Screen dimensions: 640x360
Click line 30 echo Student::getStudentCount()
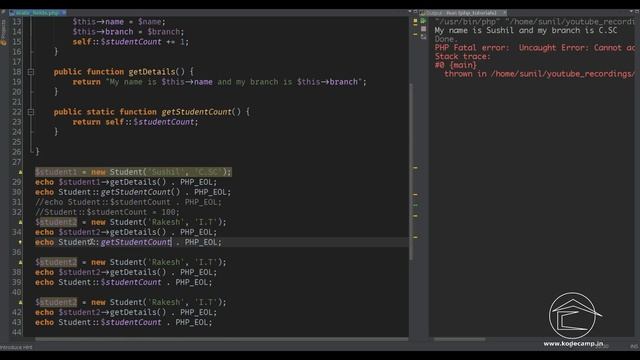(x=133, y=192)
